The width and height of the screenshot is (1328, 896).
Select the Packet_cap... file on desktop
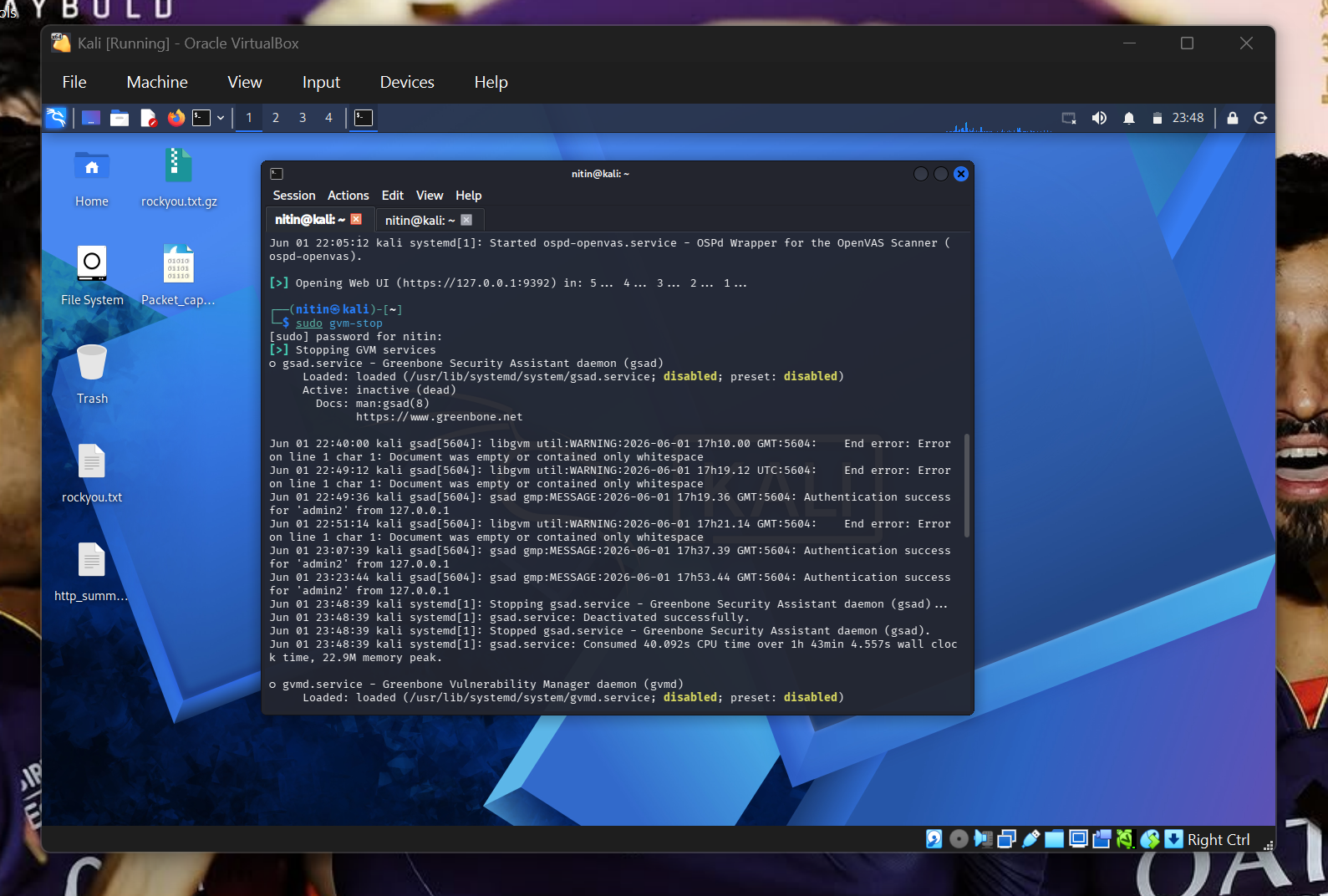point(178,277)
